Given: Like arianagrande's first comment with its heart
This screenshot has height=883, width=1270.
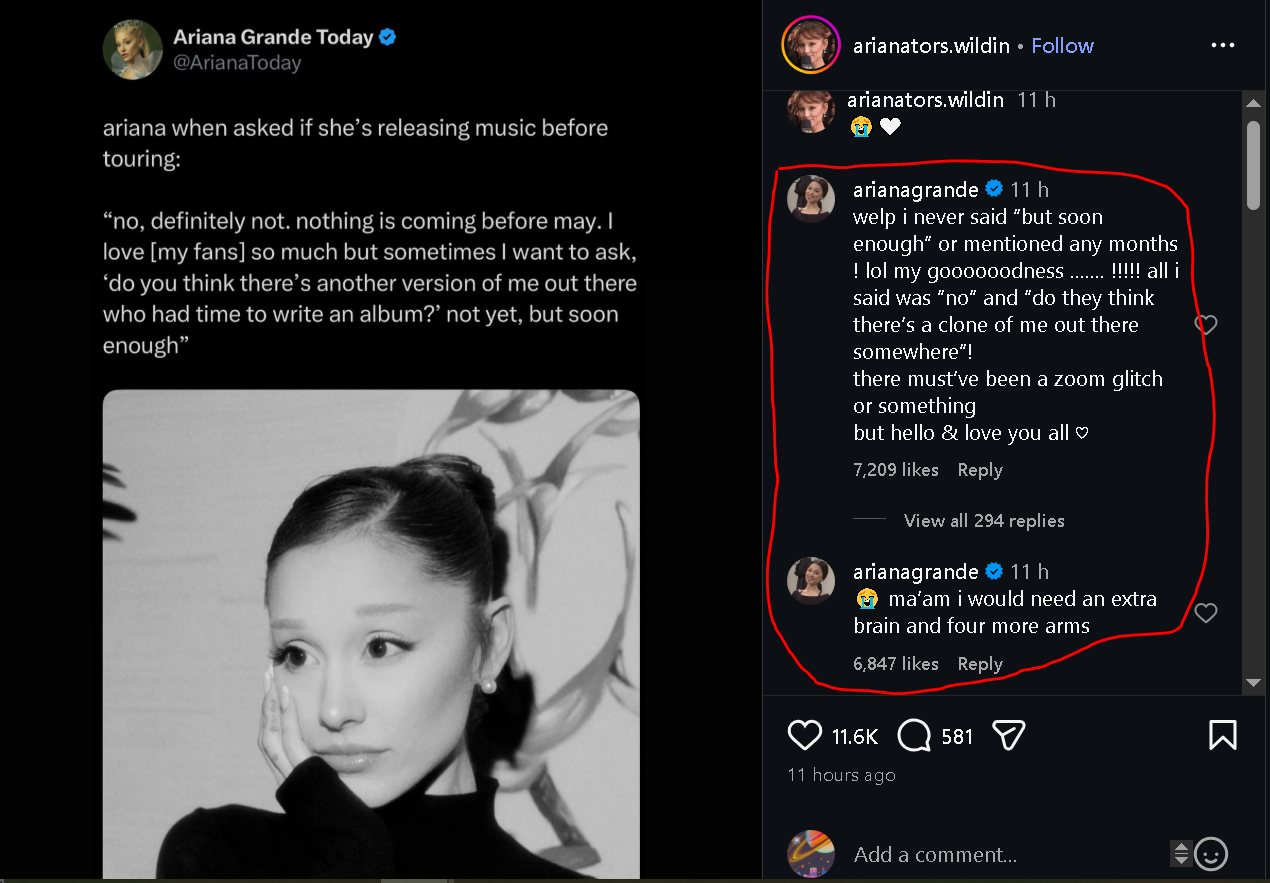Looking at the screenshot, I should (x=1205, y=324).
